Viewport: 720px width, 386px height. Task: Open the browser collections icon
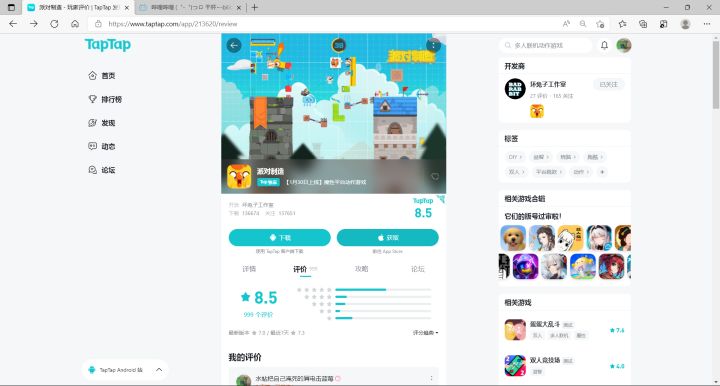click(643, 24)
